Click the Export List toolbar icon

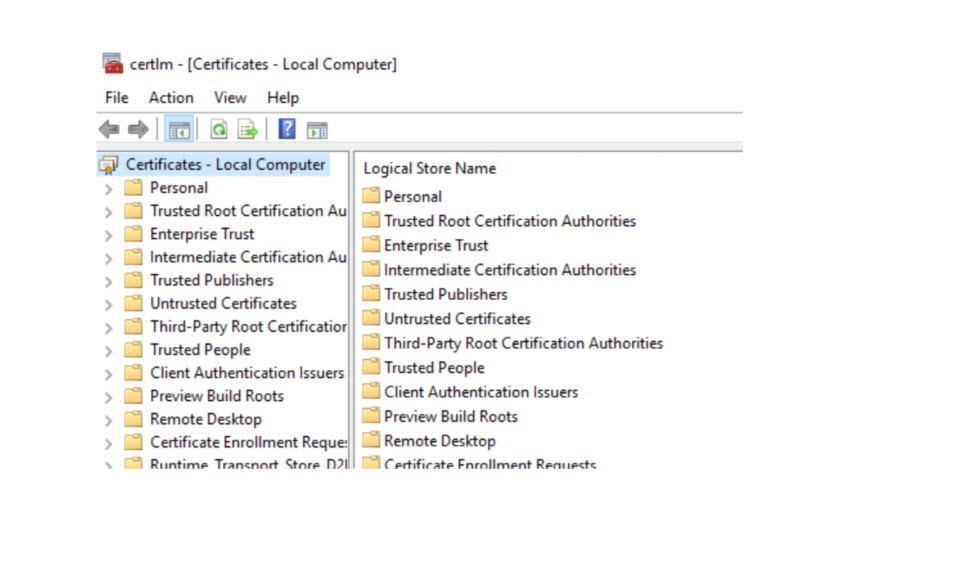click(247, 129)
